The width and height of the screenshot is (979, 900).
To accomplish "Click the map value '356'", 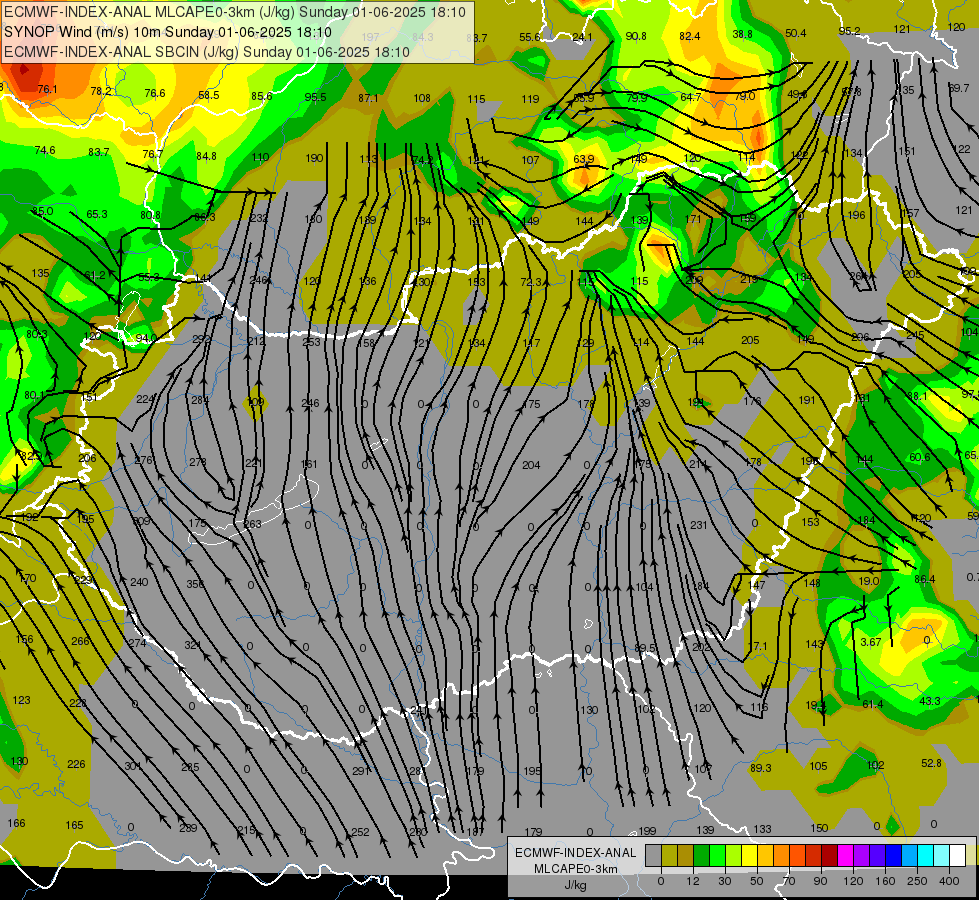I will pos(195,584).
